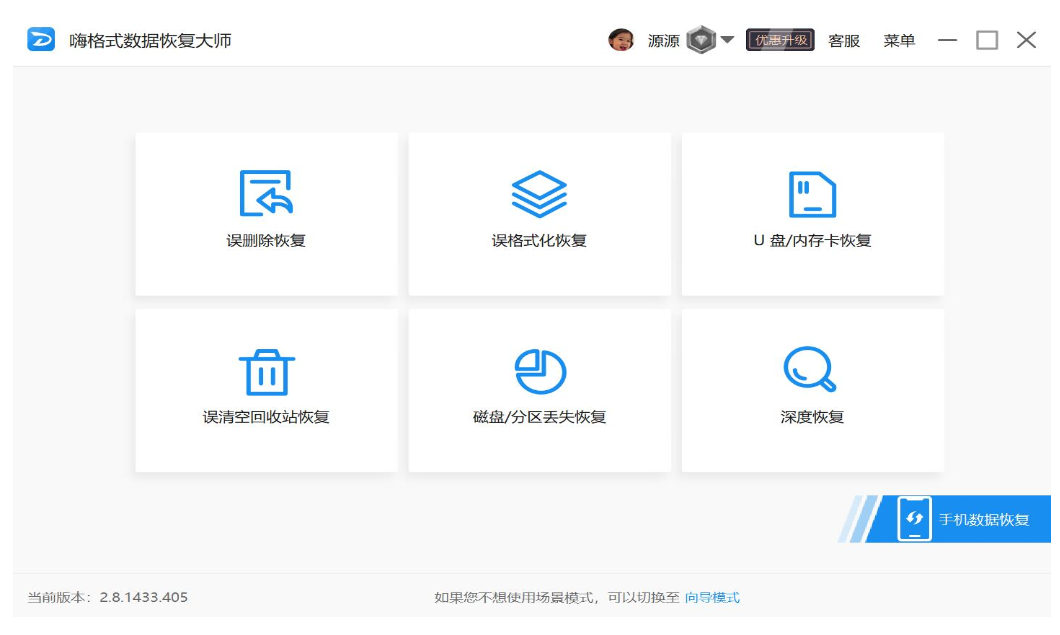Click the gray diamond membership badge
Screen dimensions: 1060x635
(701, 40)
